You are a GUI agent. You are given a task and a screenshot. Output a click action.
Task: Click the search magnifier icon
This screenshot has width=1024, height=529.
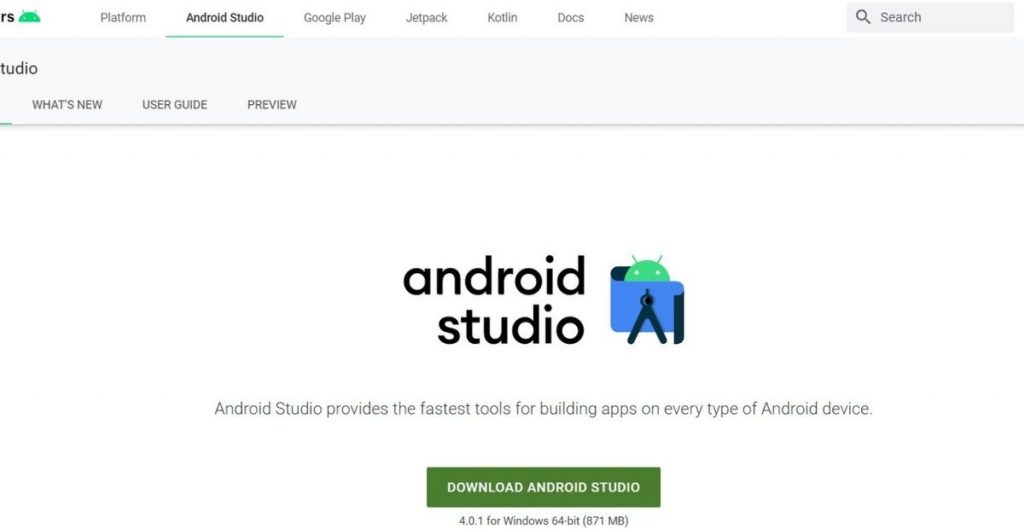pos(863,17)
